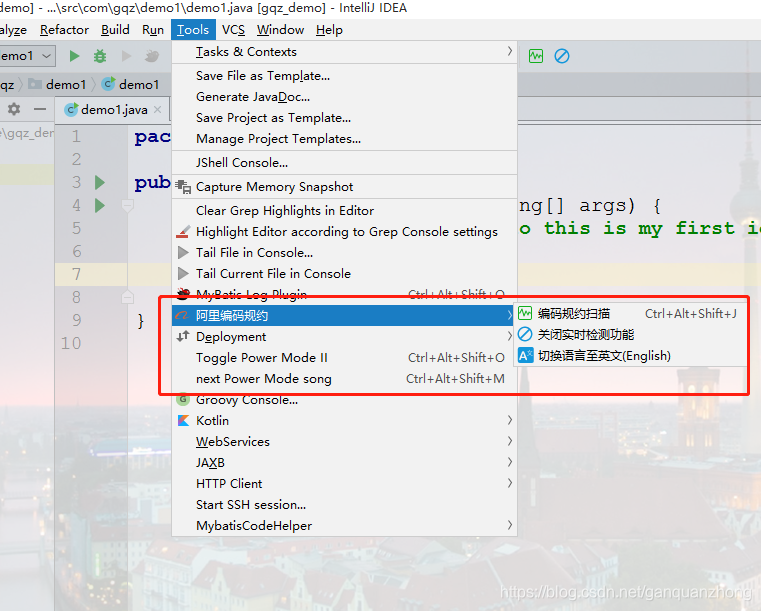Viewport: 761px width, 611px height.
Task: Expand the Deployment submenu arrow
Action: (509, 336)
